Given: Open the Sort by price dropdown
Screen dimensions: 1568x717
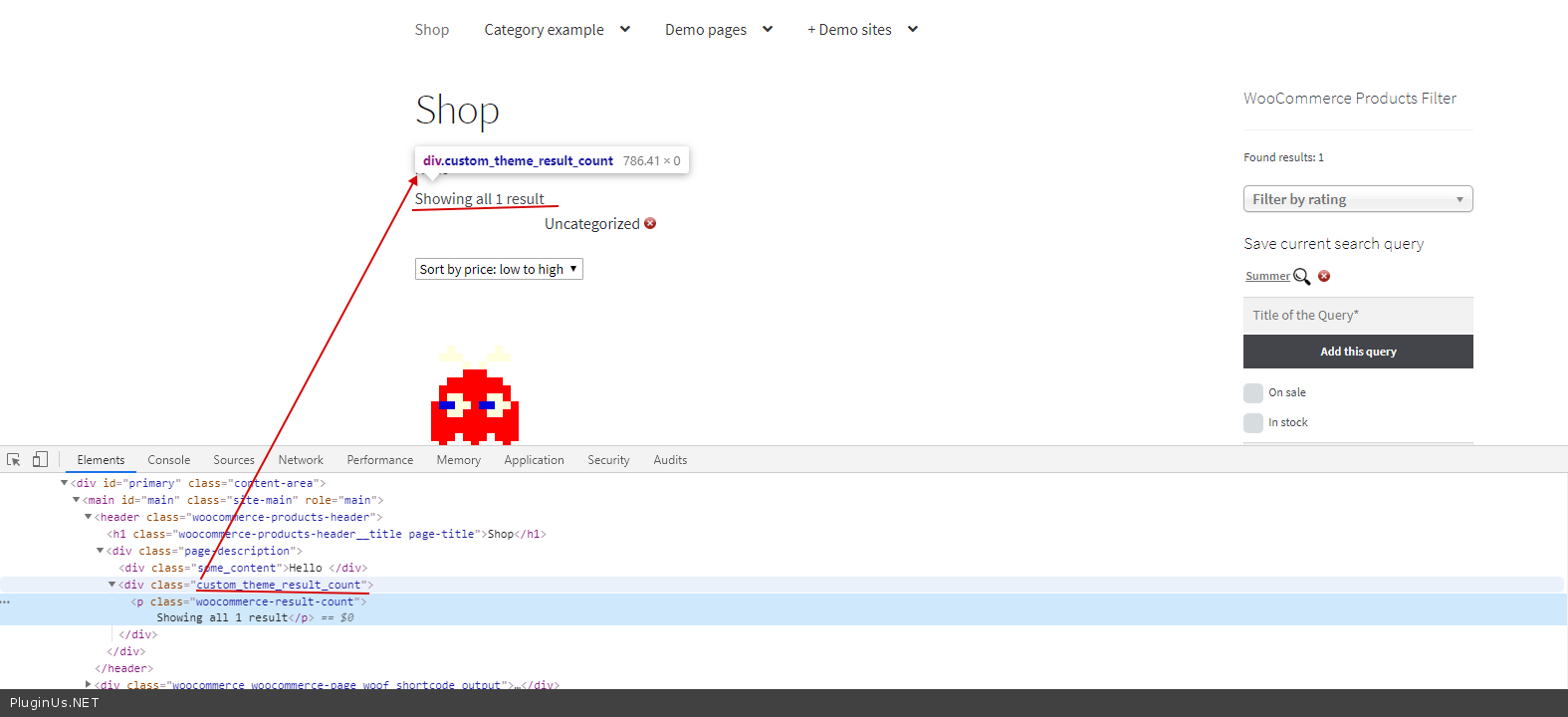Looking at the screenshot, I should [x=498, y=269].
